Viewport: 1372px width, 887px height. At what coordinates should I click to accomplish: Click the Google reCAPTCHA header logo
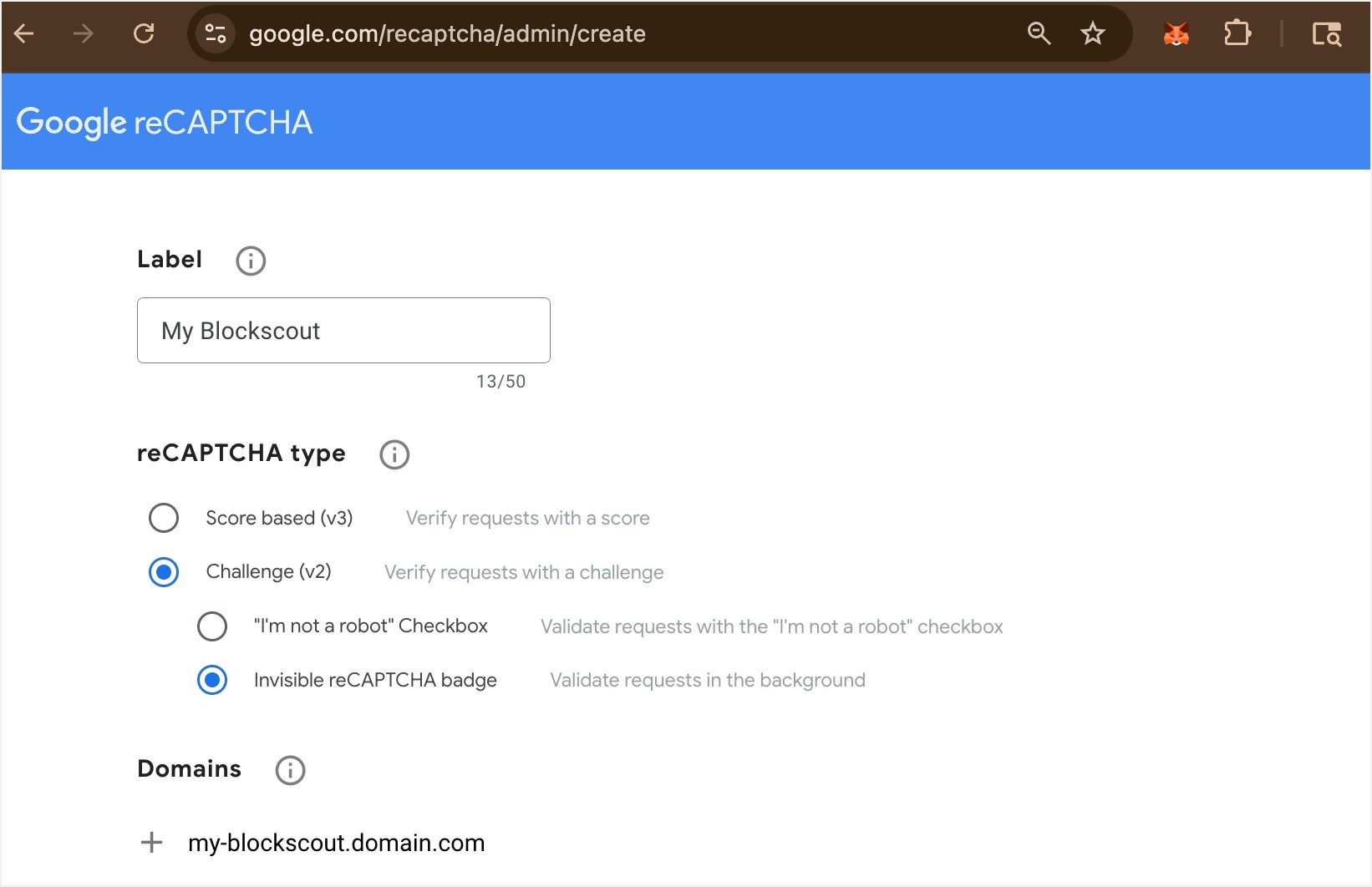click(165, 122)
